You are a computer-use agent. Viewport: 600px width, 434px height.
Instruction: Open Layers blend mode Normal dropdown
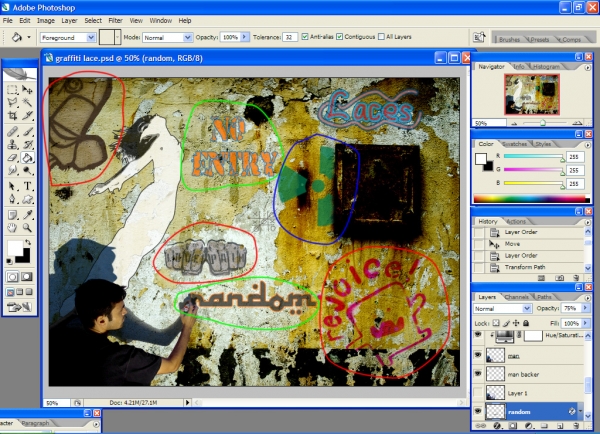[x=527, y=308]
